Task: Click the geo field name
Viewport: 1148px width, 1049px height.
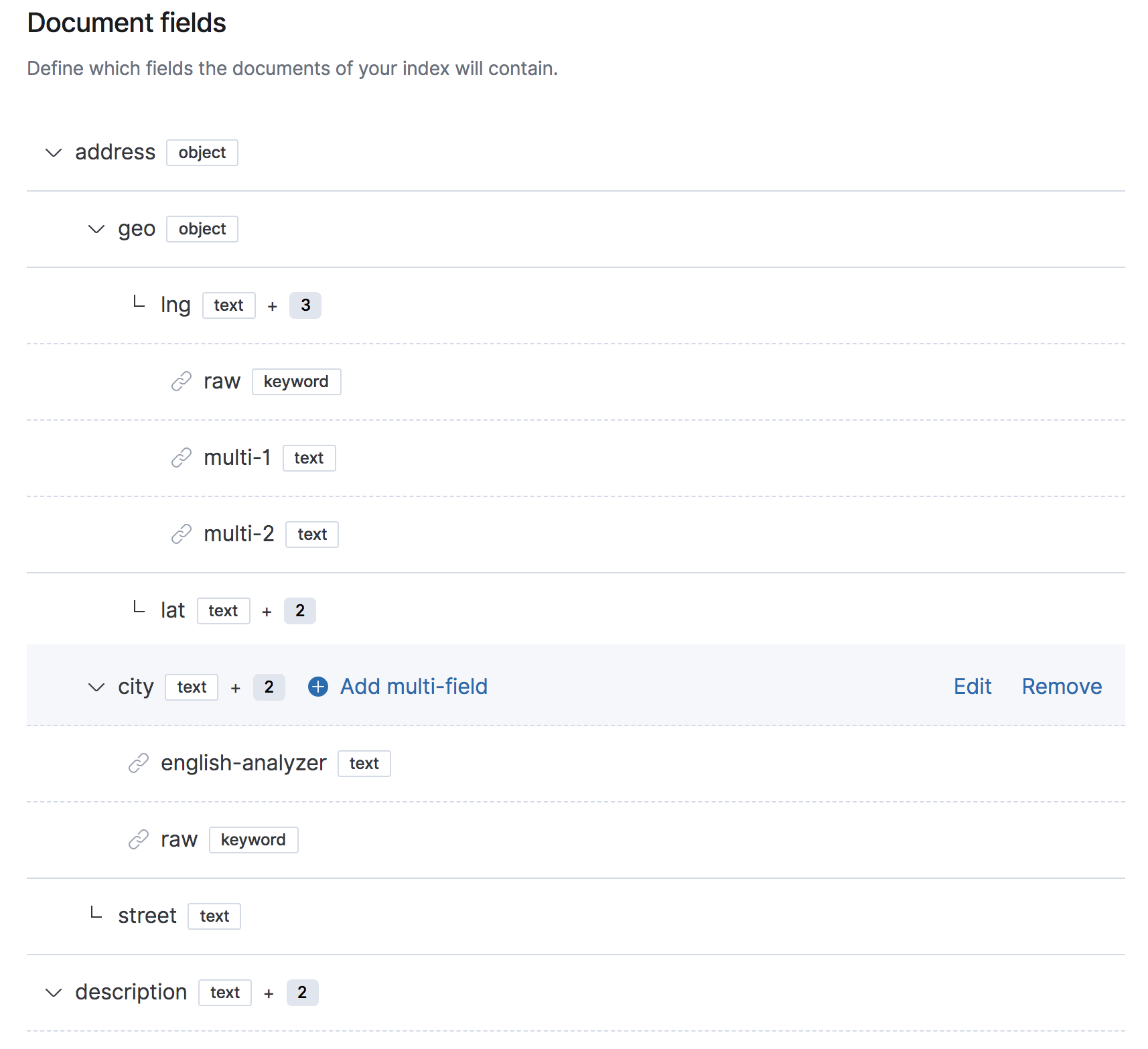Action: click(137, 229)
